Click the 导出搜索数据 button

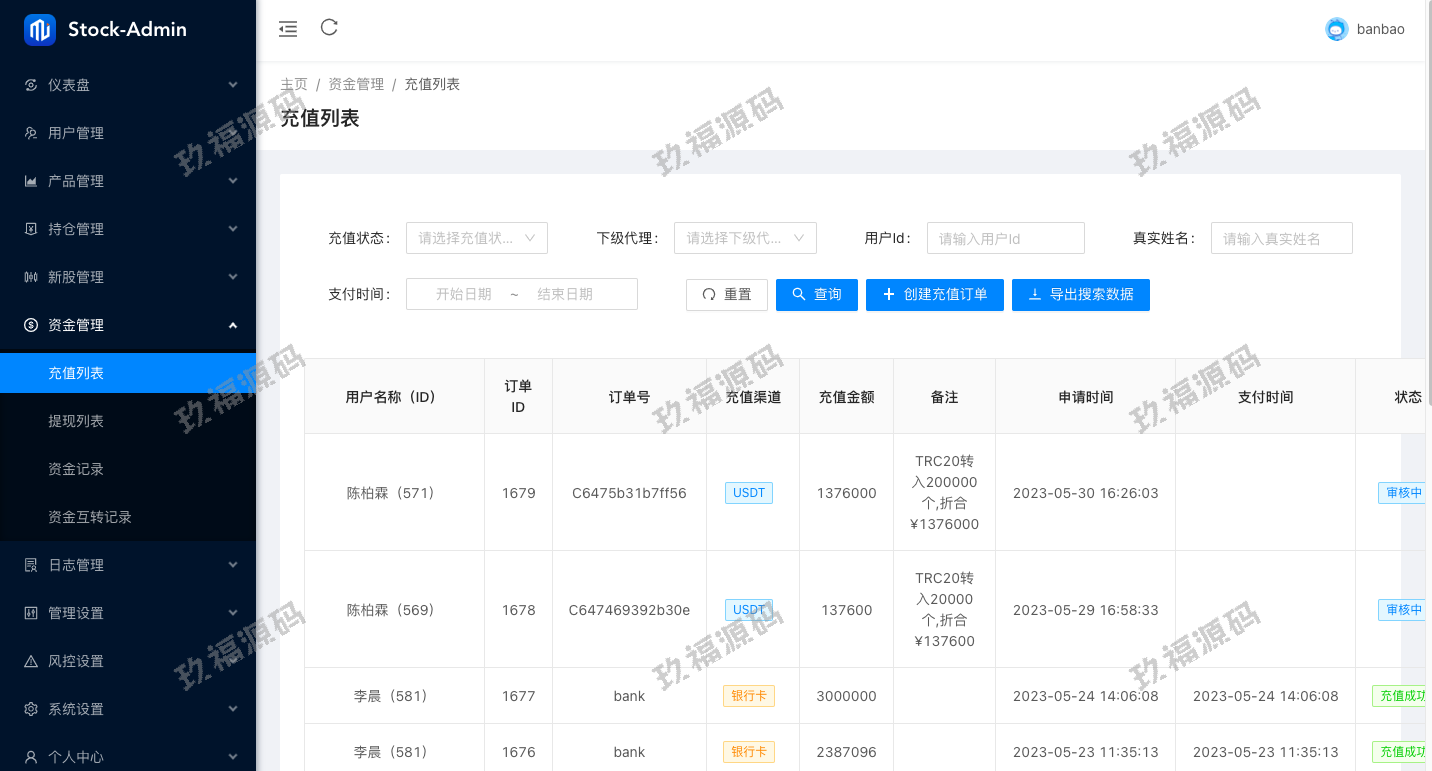pyautogui.click(x=1080, y=295)
